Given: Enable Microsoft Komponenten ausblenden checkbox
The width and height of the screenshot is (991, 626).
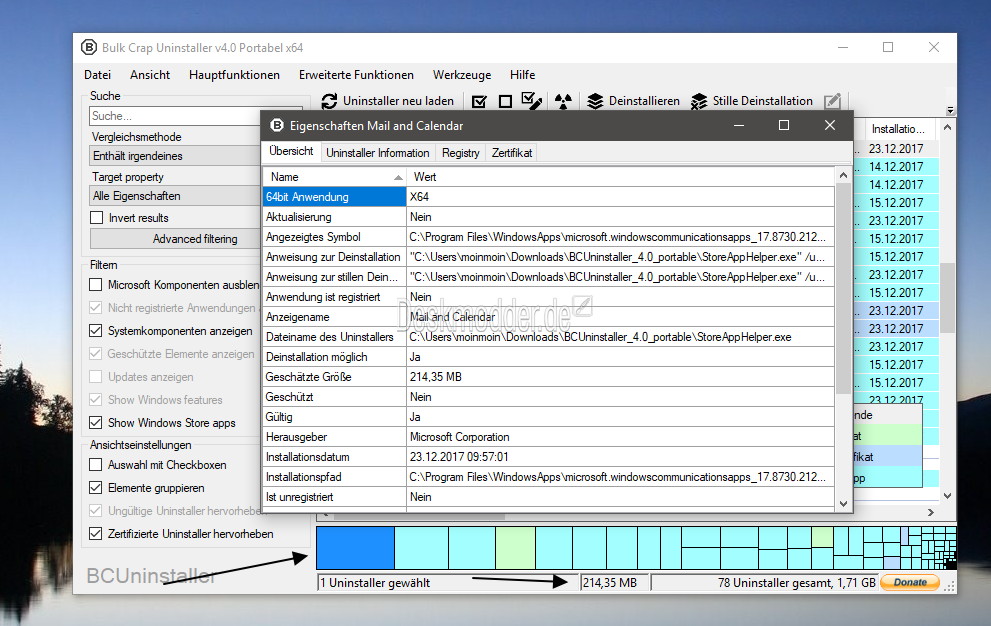Looking at the screenshot, I should (x=95, y=285).
